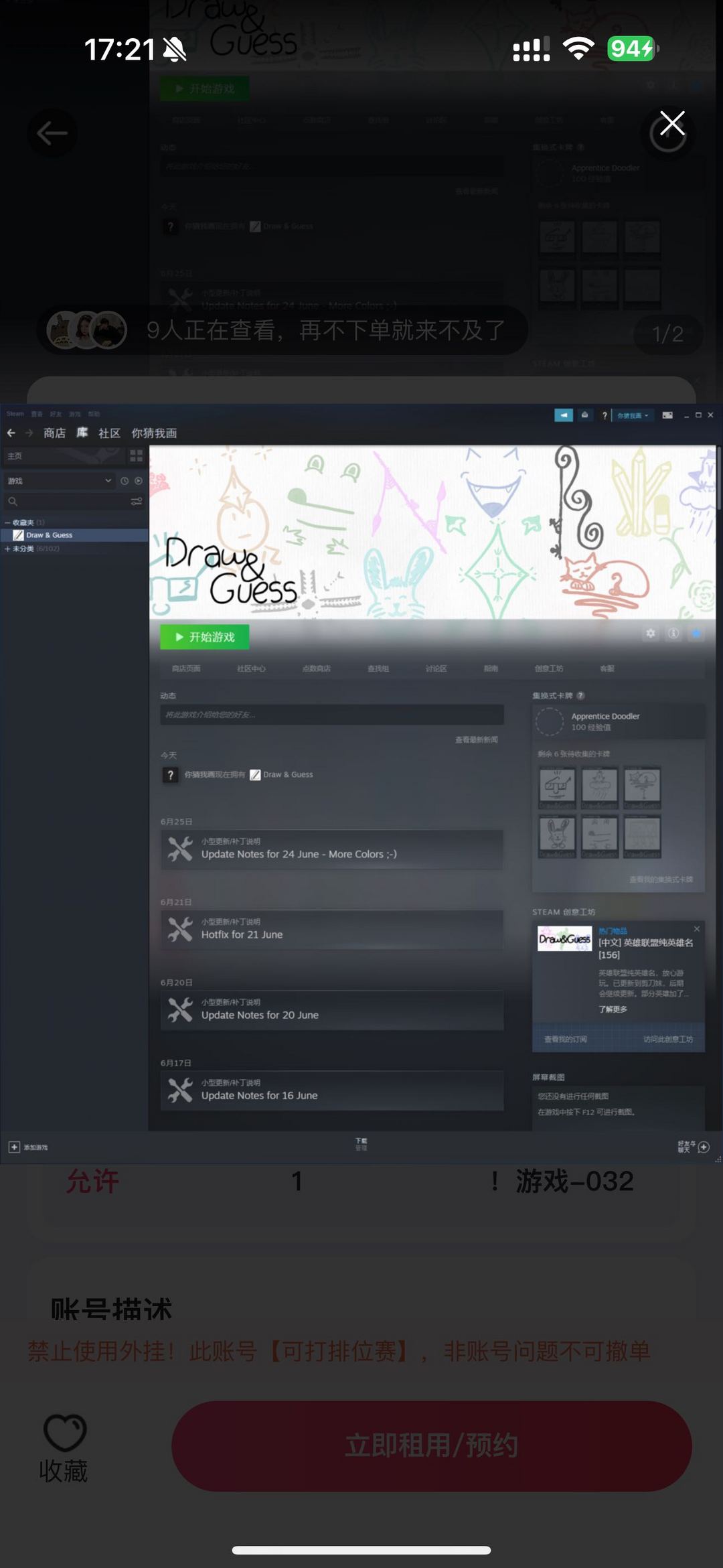Open Update Notes for 16 June
The image size is (723, 1568).
(x=331, y=1090)
